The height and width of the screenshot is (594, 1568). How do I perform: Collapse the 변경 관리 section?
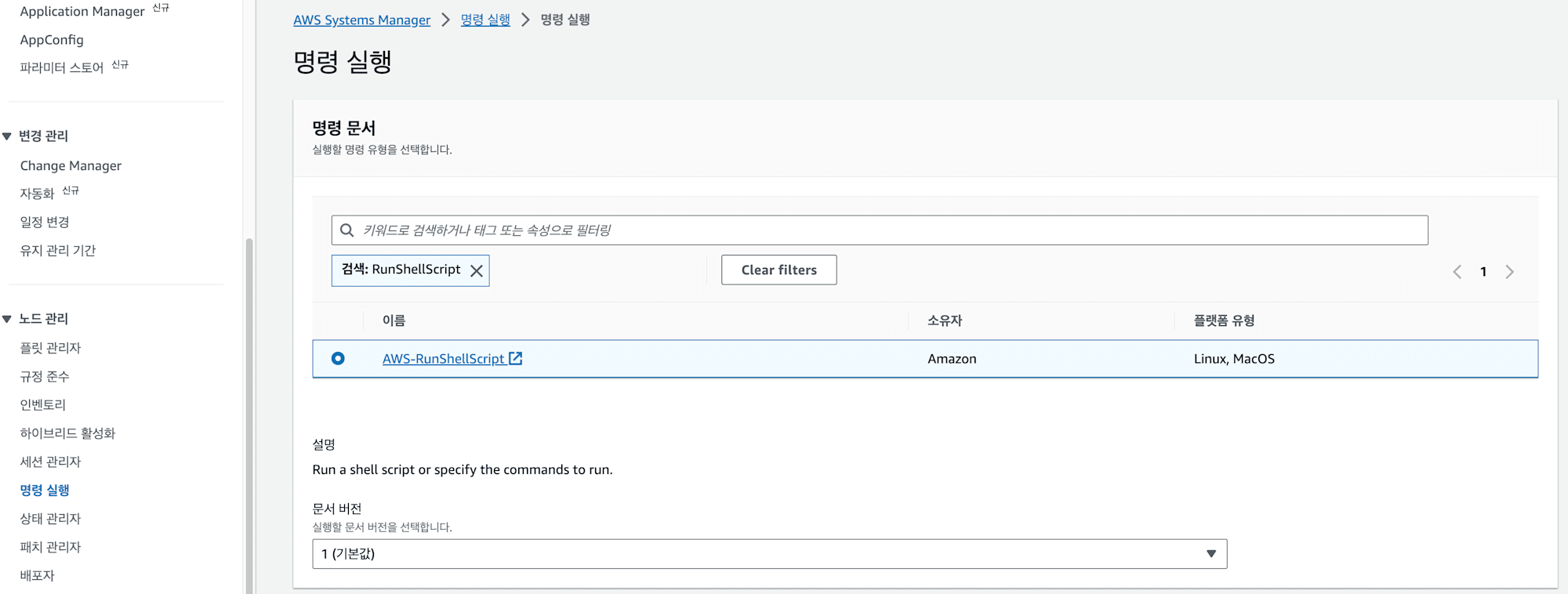click(x=7, y=136)
